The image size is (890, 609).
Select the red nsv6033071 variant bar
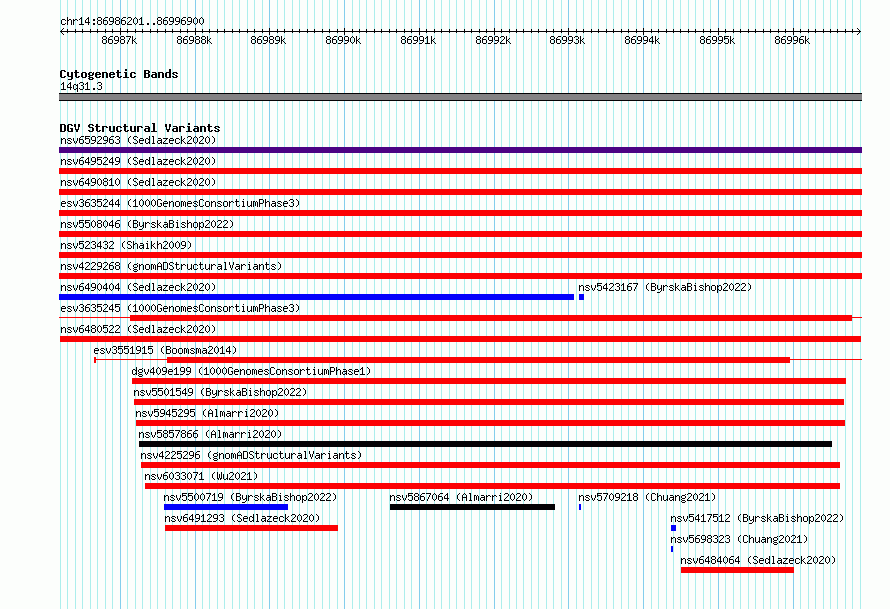coord(492,486)
